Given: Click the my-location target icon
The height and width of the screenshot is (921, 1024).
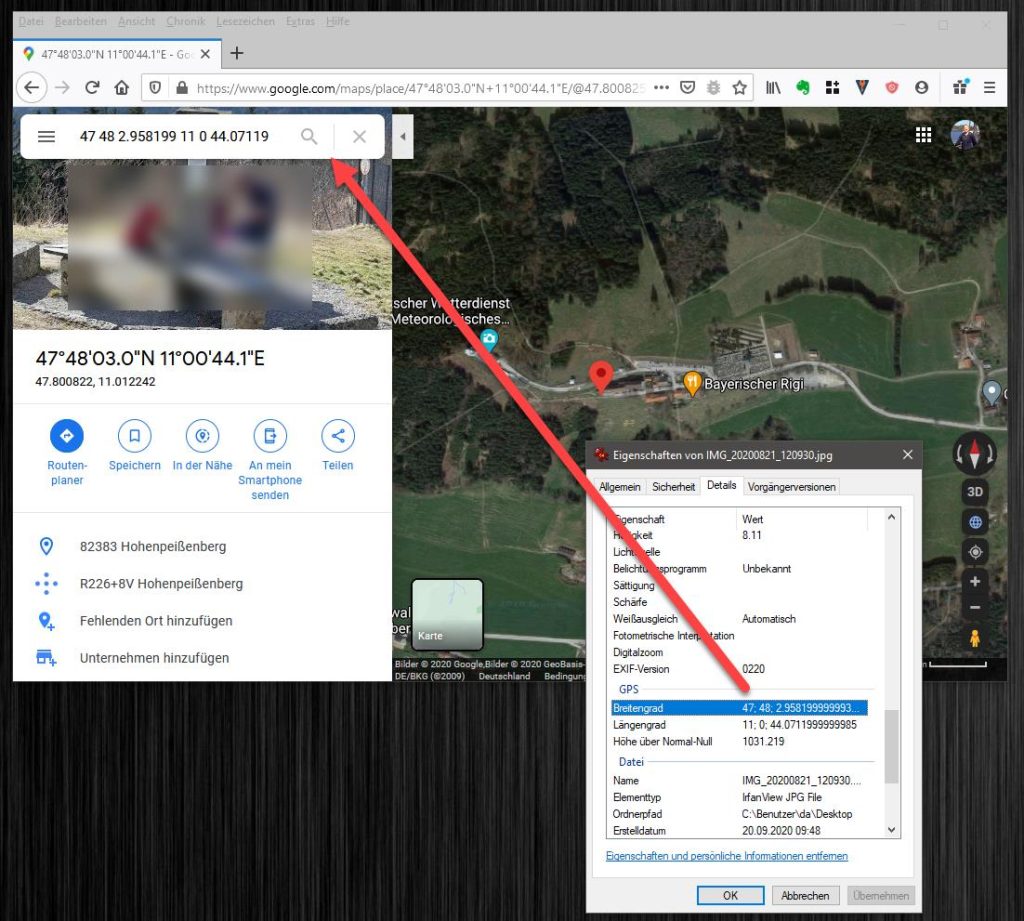Looking at the screenshot, I should click(x=974, y=551).
